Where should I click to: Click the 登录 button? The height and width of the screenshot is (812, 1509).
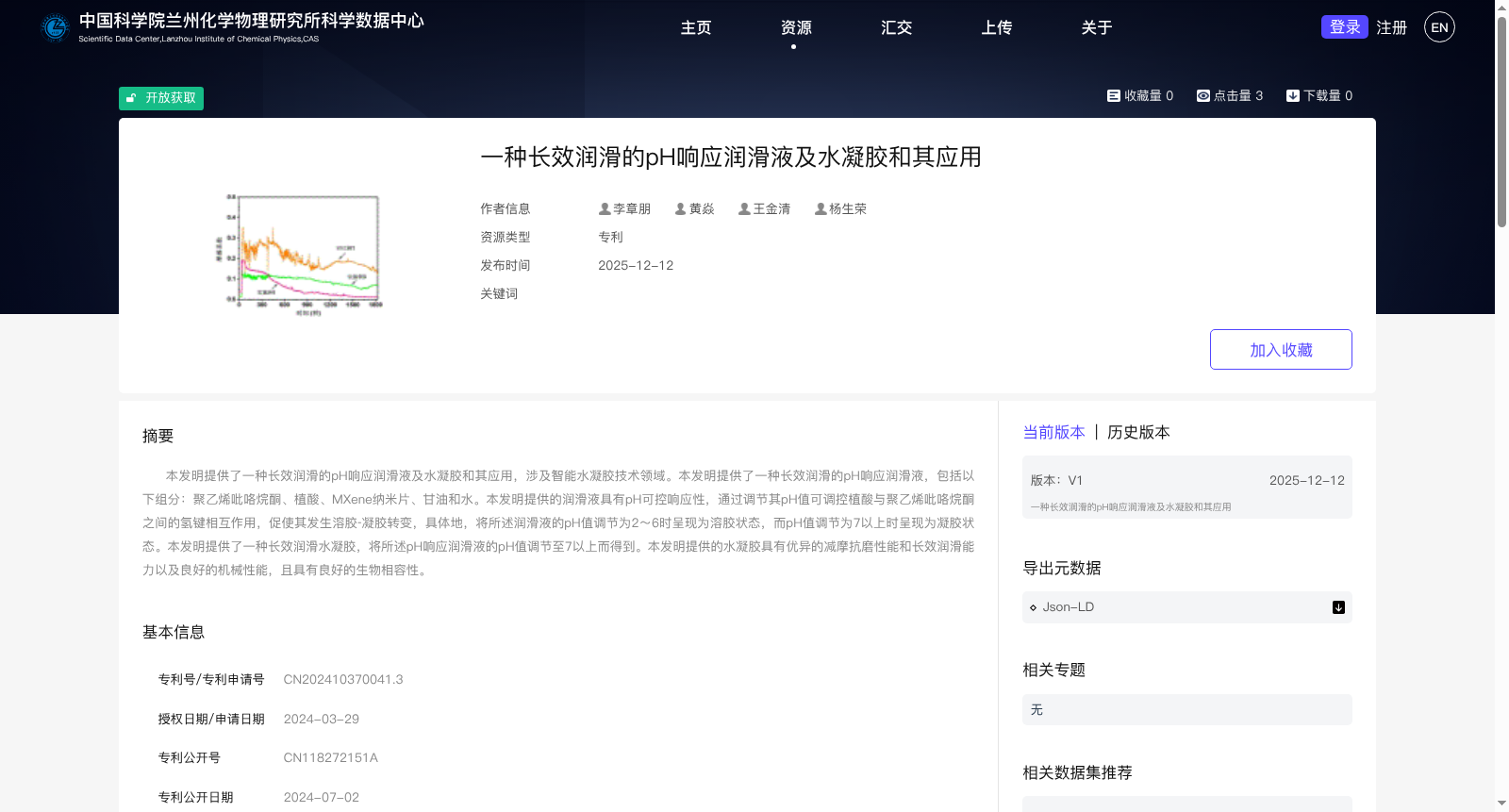coord(1345,26)
